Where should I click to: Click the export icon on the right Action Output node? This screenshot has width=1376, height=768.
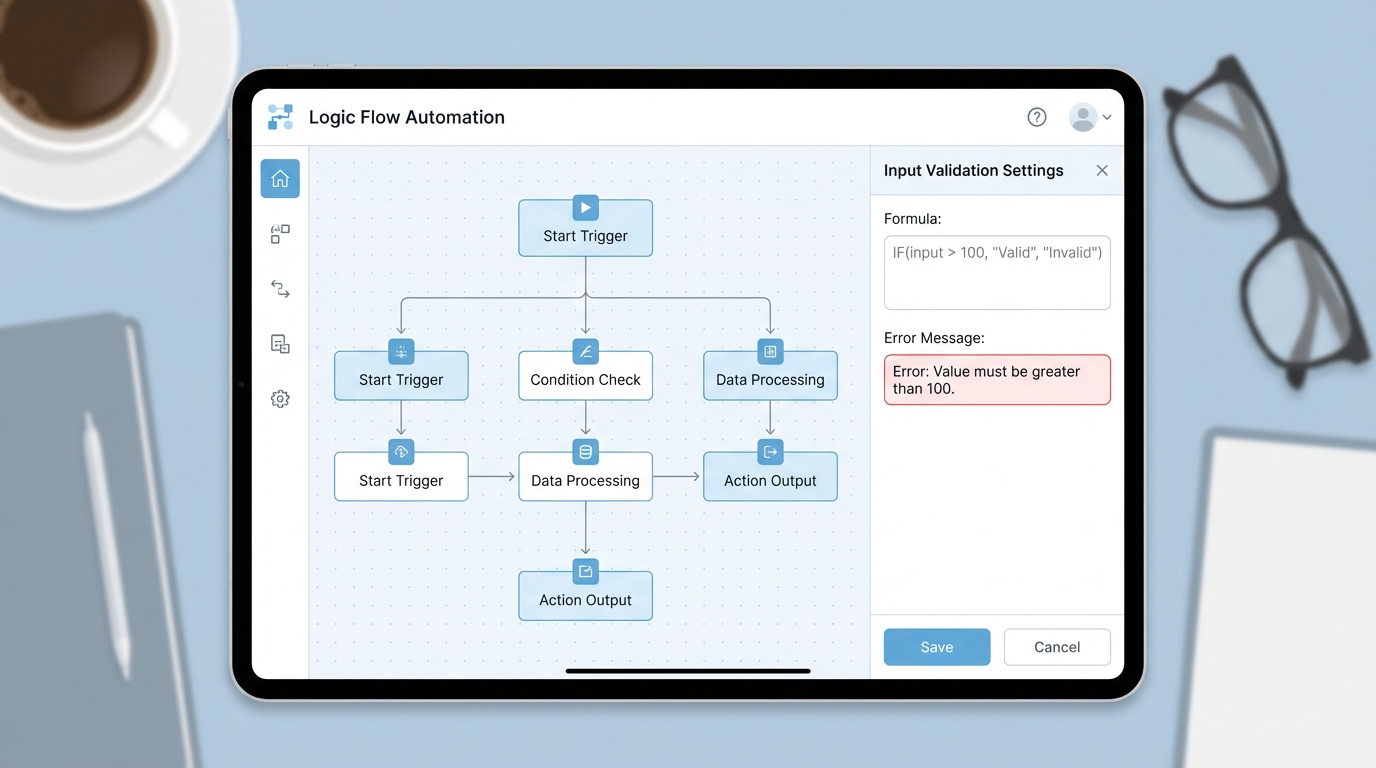770,452
